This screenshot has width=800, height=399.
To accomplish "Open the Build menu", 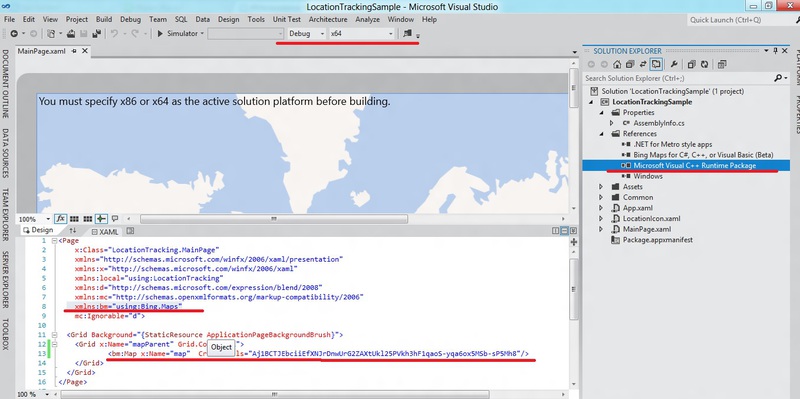I will coord(104,19).
